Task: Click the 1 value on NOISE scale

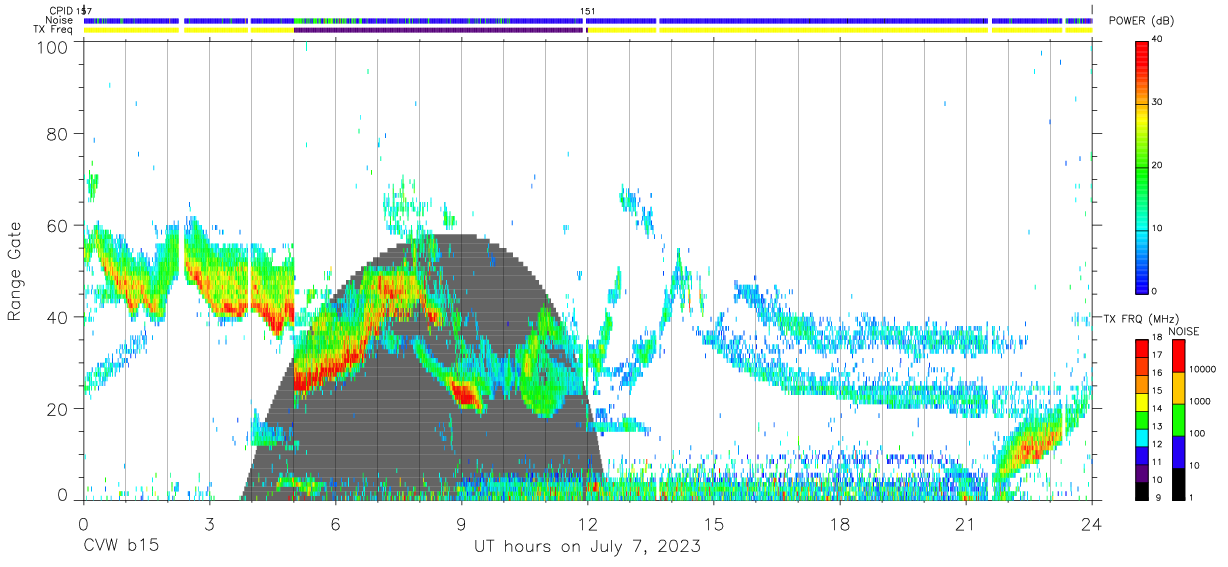Action: (1192, 497)
